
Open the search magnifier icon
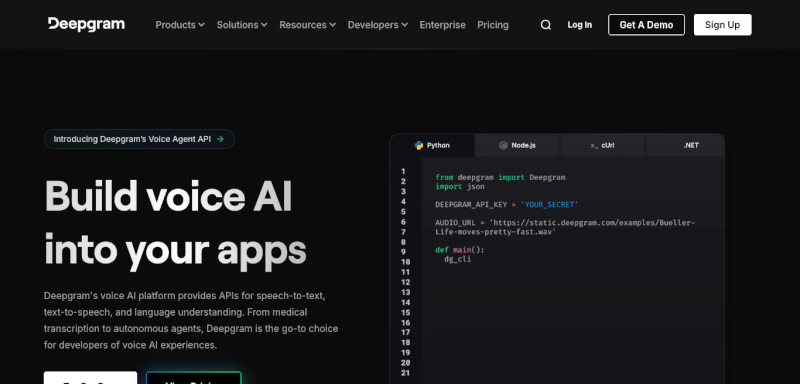coord(545,24)
